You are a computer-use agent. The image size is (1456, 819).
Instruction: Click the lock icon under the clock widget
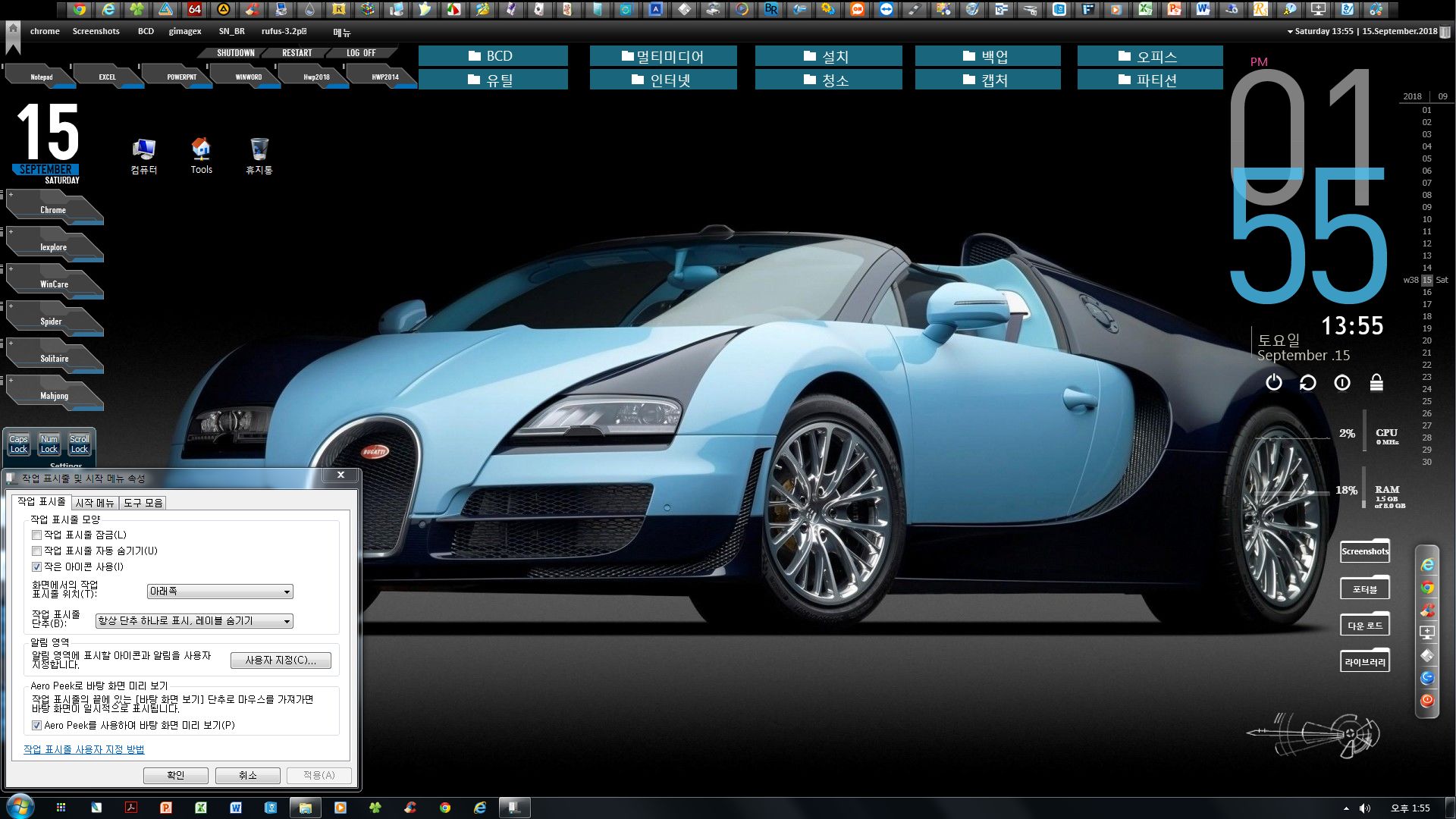[x=1376, y=382]
